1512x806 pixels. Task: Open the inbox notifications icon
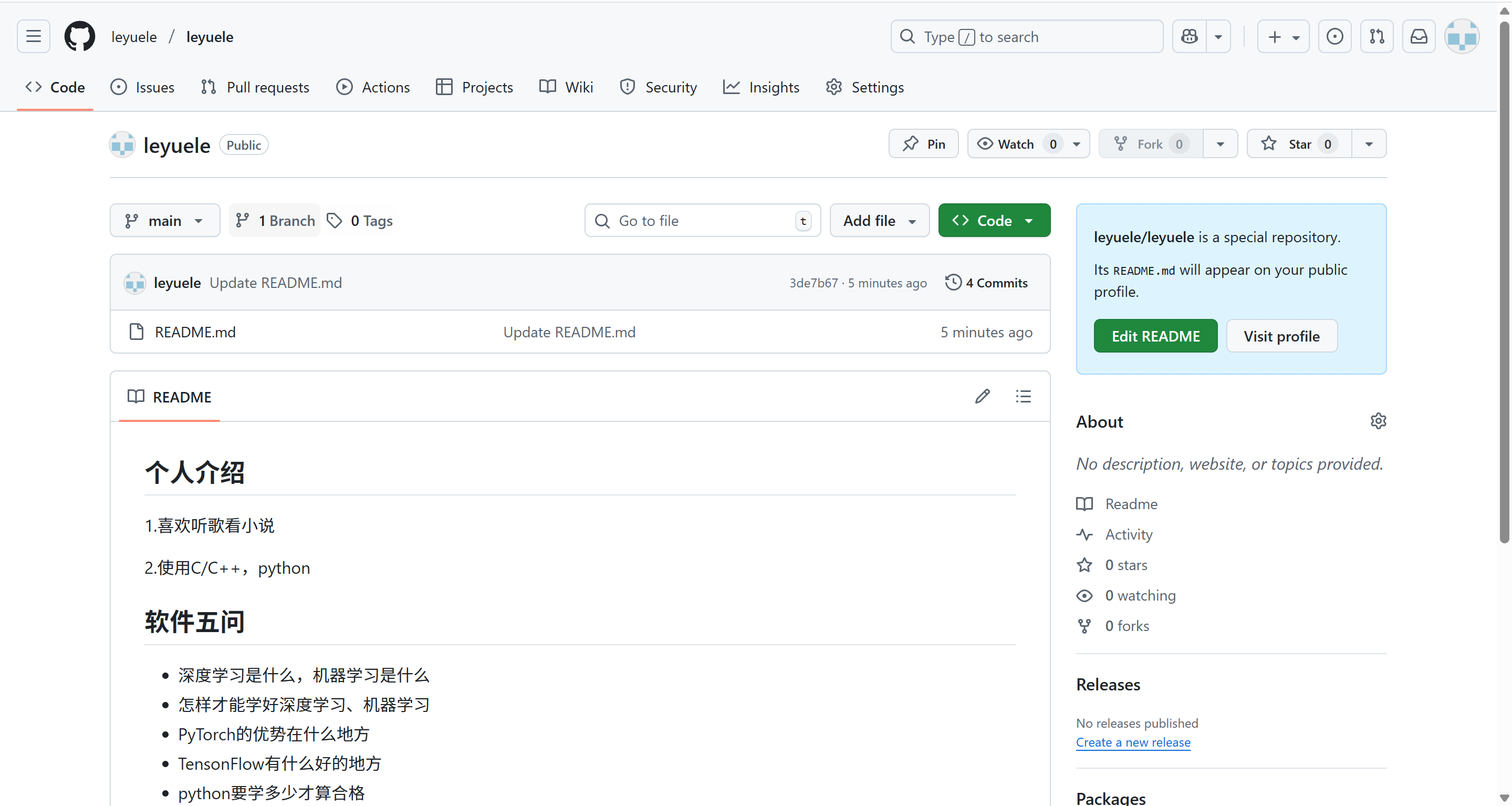1418,36
